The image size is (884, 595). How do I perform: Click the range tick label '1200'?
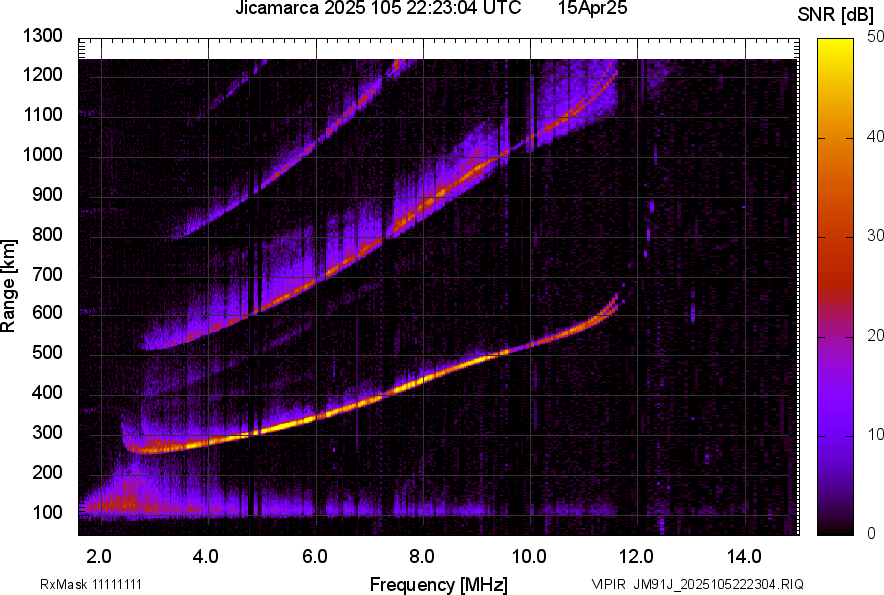click(42, 74)
